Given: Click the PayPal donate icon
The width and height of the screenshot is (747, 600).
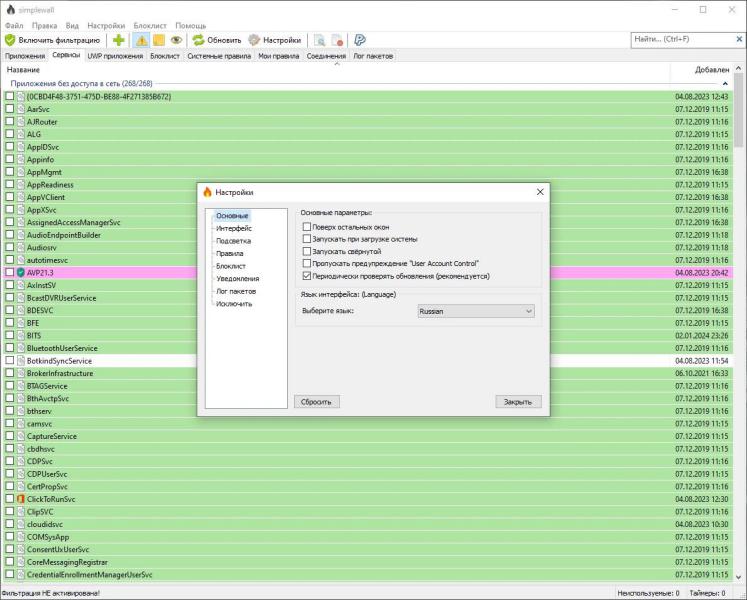Looking at the screenshot, I should 360,41.
